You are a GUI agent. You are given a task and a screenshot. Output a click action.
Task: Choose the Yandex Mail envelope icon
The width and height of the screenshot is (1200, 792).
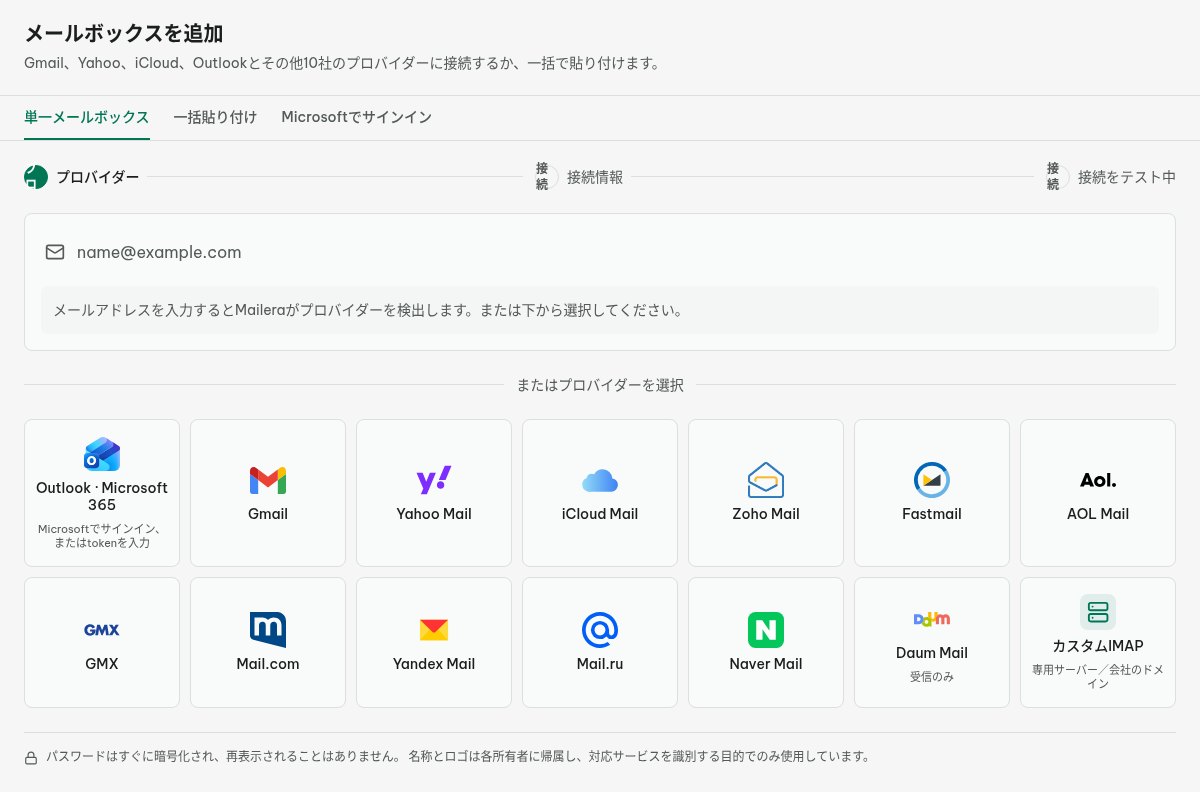coord(434,630)
